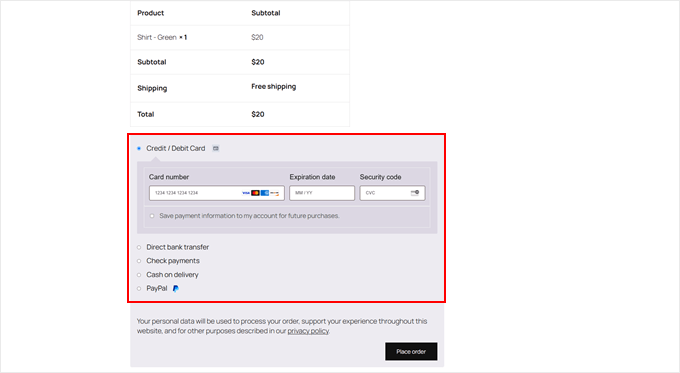The image size is (680, 373).
Task: Focus the Expiration date MM/YY field
Action: click(x=322, y=193)
